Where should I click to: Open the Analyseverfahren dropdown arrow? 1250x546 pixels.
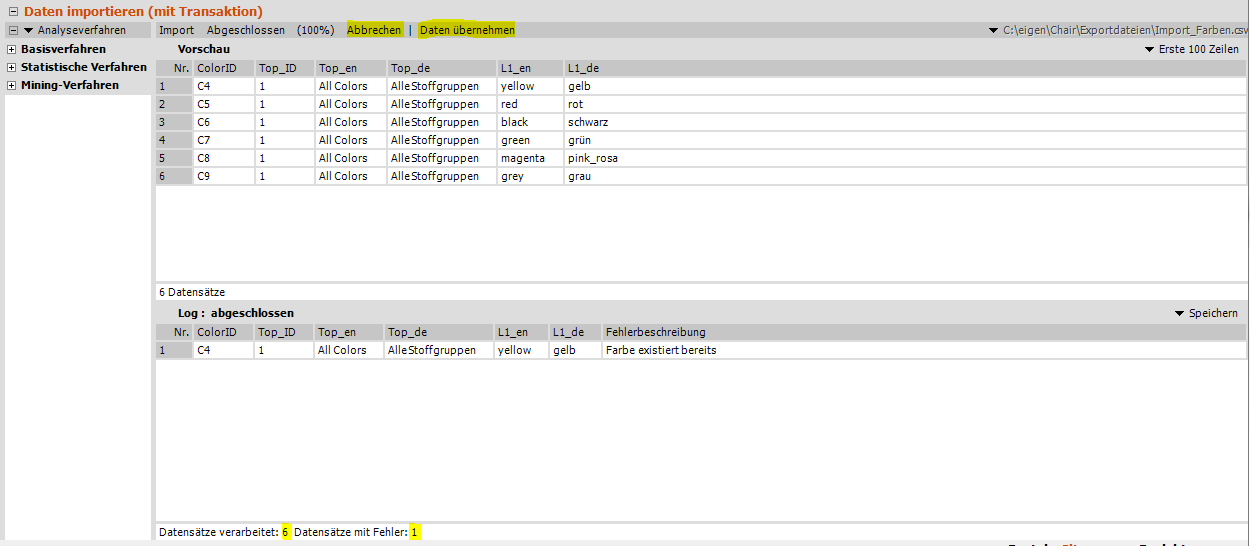coord(29,30)
